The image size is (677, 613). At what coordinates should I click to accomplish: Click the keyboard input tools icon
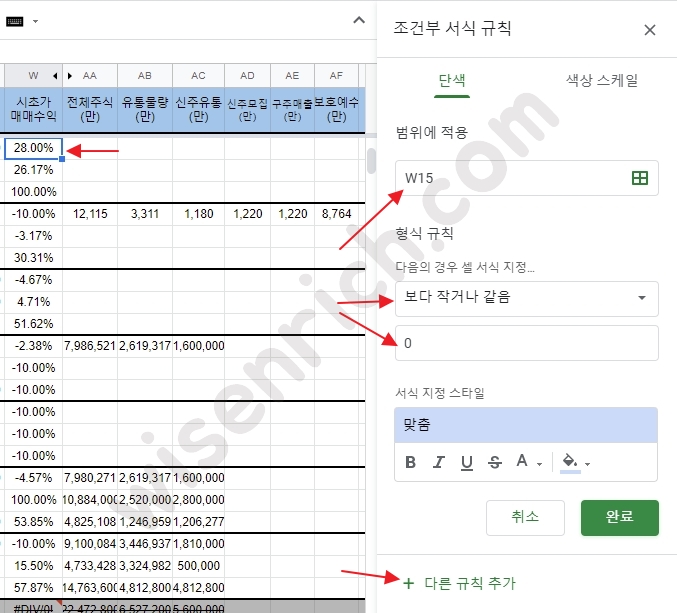pyautogui.click(x=15, y=22)
